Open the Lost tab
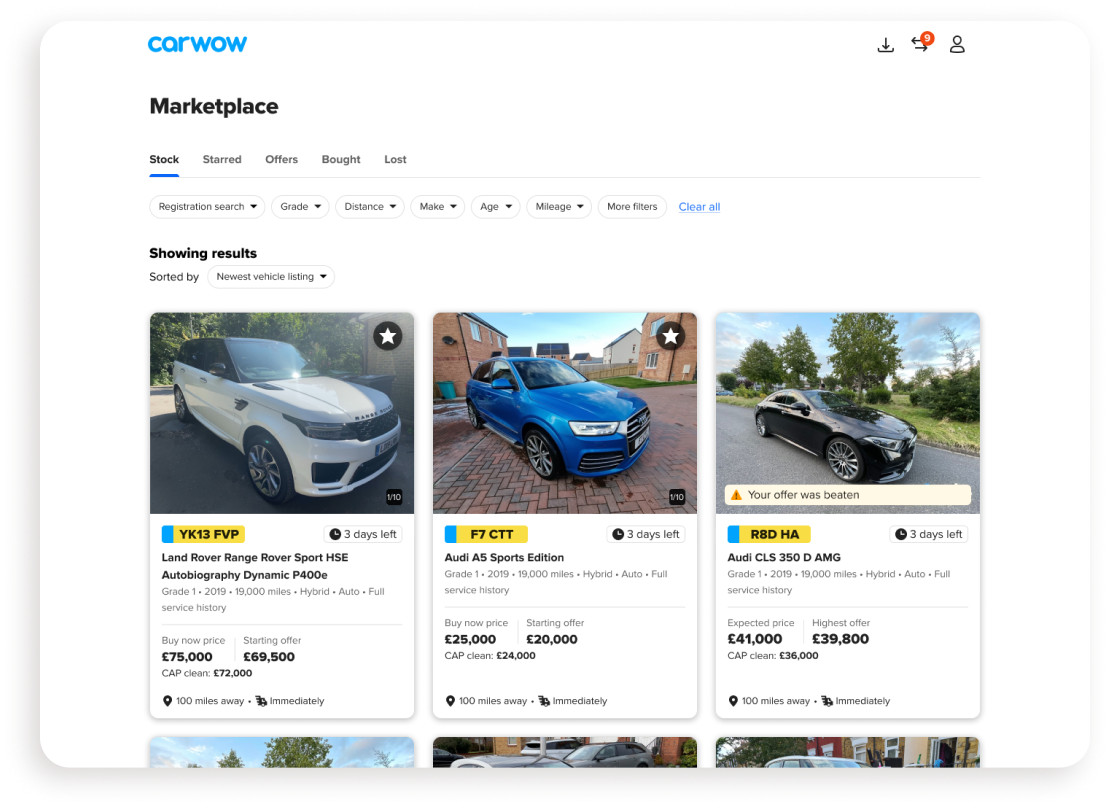The height and width of the screenshot is (808, 1110). (395, 159)
